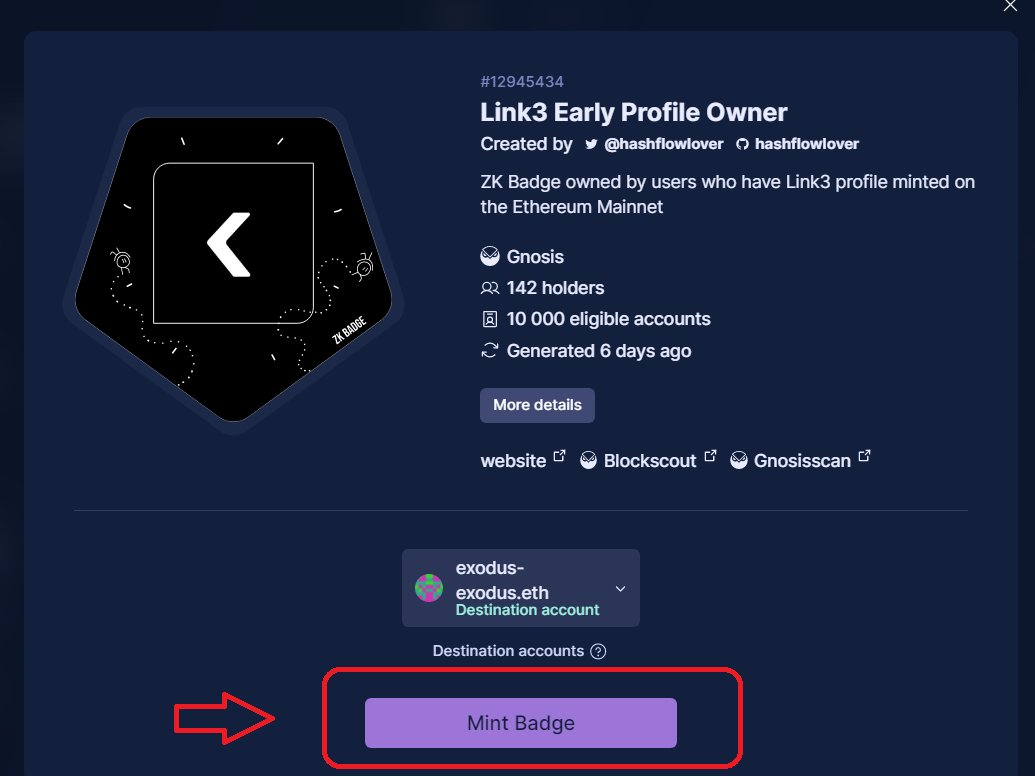Click the Link3 ZK Badge image
Image resolution: width=1035 pixels, height=776 pixels.
[234, 269]
